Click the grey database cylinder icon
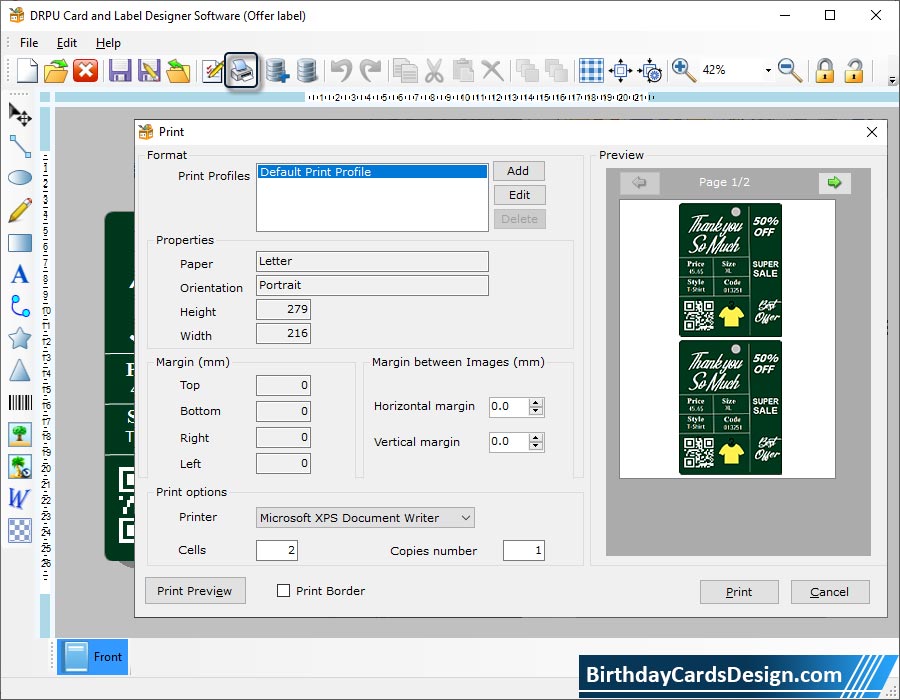 pyautogui.click(x=307, y=71)
